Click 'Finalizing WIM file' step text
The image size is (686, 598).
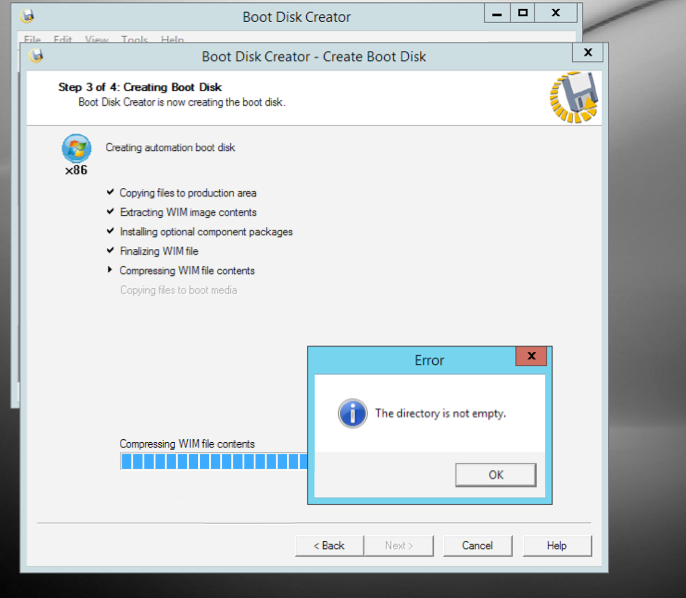(159, 251)
